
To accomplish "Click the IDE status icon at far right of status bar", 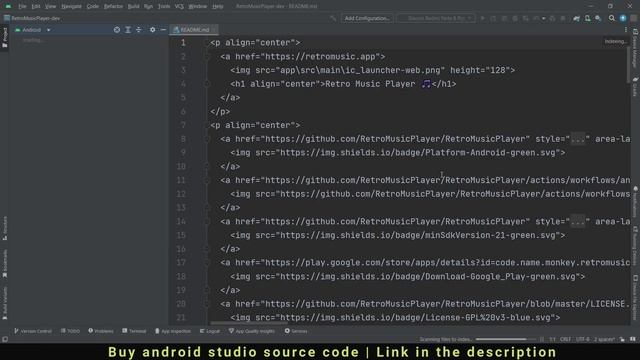I will pyautogui.click(x=633, y=339).
